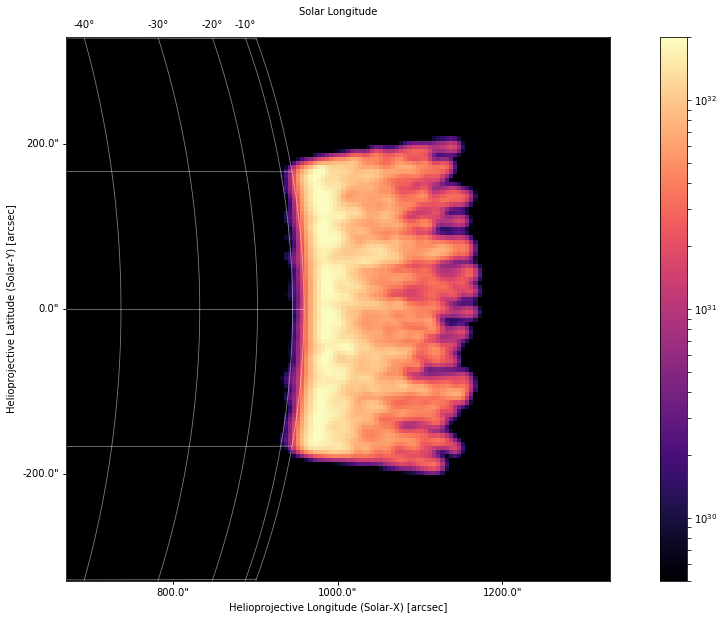This screenshot has height=620, width=724.
Task: Click the -40° longitude tick label
Action: pos(84,24)
